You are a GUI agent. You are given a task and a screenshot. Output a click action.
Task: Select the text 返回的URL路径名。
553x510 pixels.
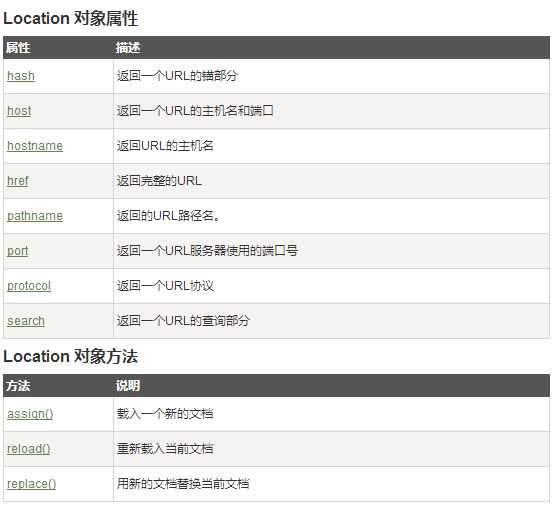pyautogui.click(x=169, y=216)
